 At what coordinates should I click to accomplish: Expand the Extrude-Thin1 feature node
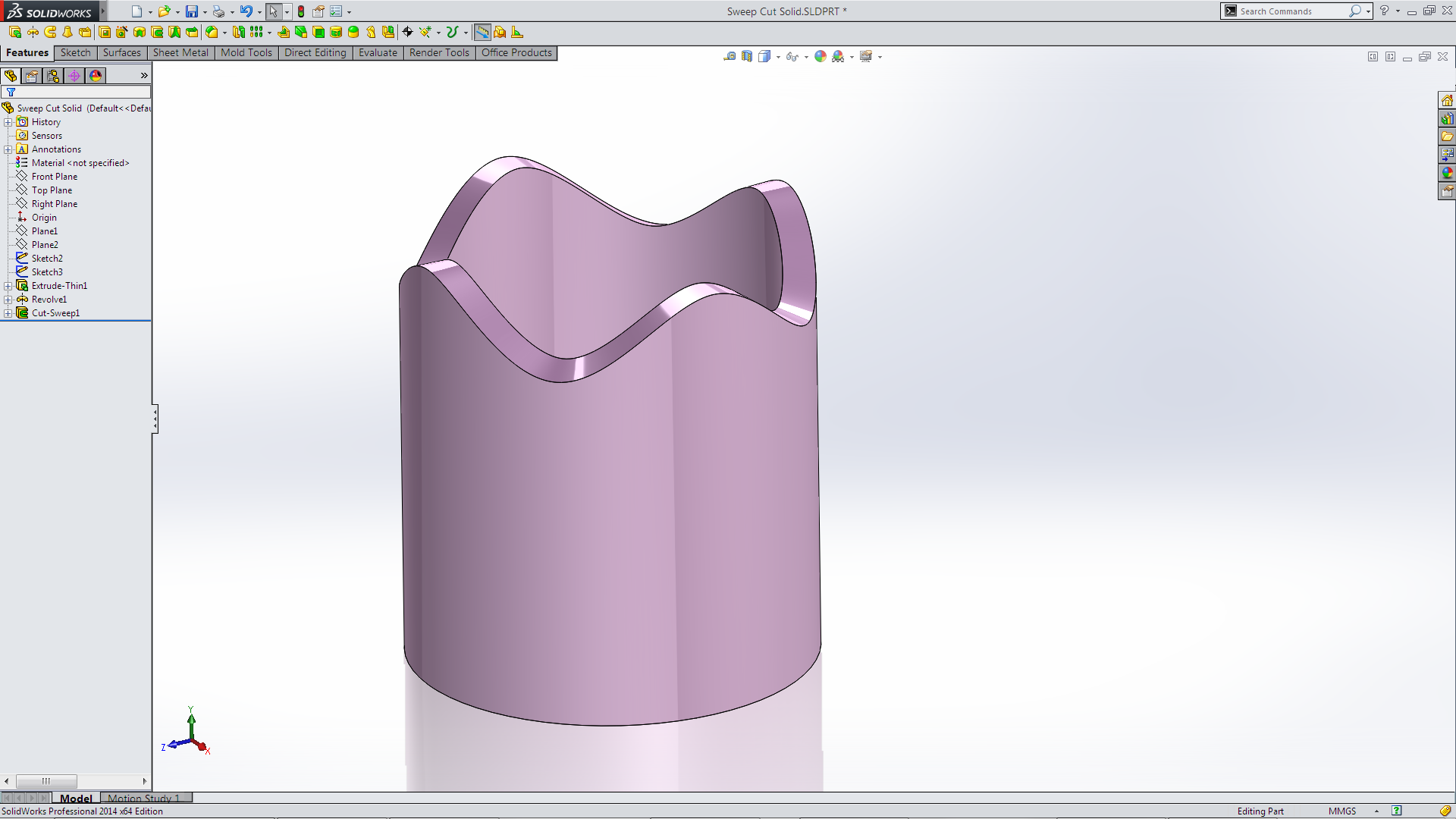[x=8, y=286]
